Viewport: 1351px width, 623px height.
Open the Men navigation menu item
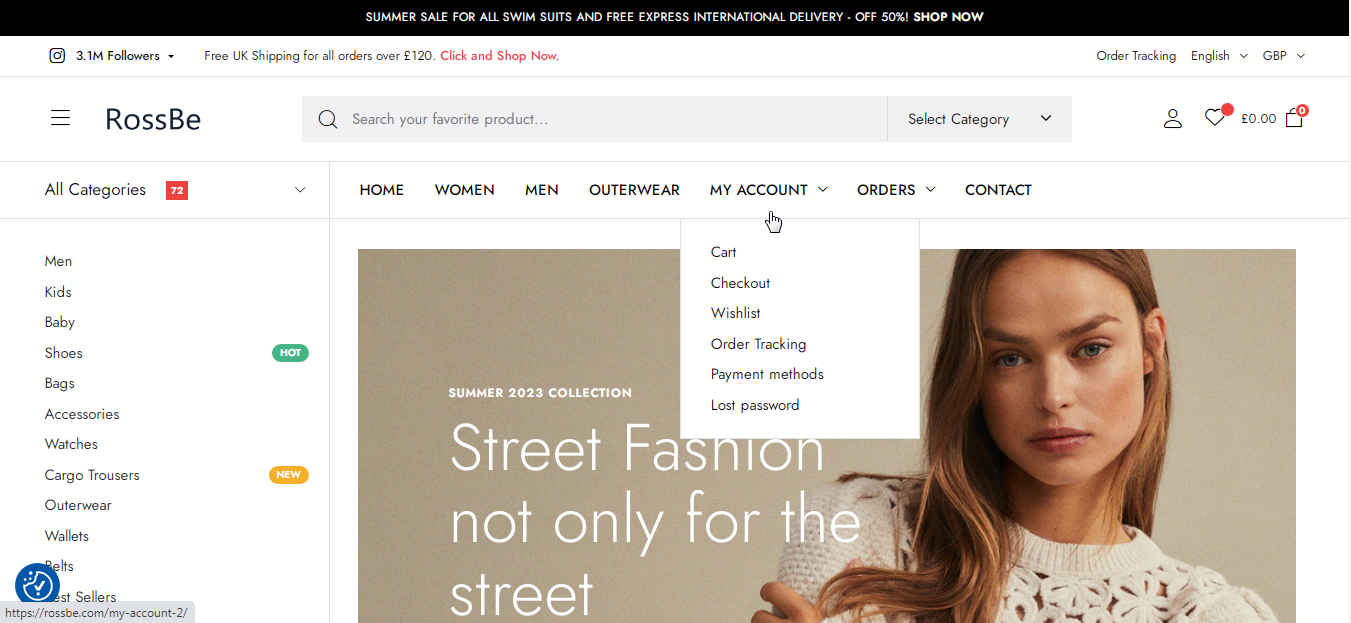point(542,190)
